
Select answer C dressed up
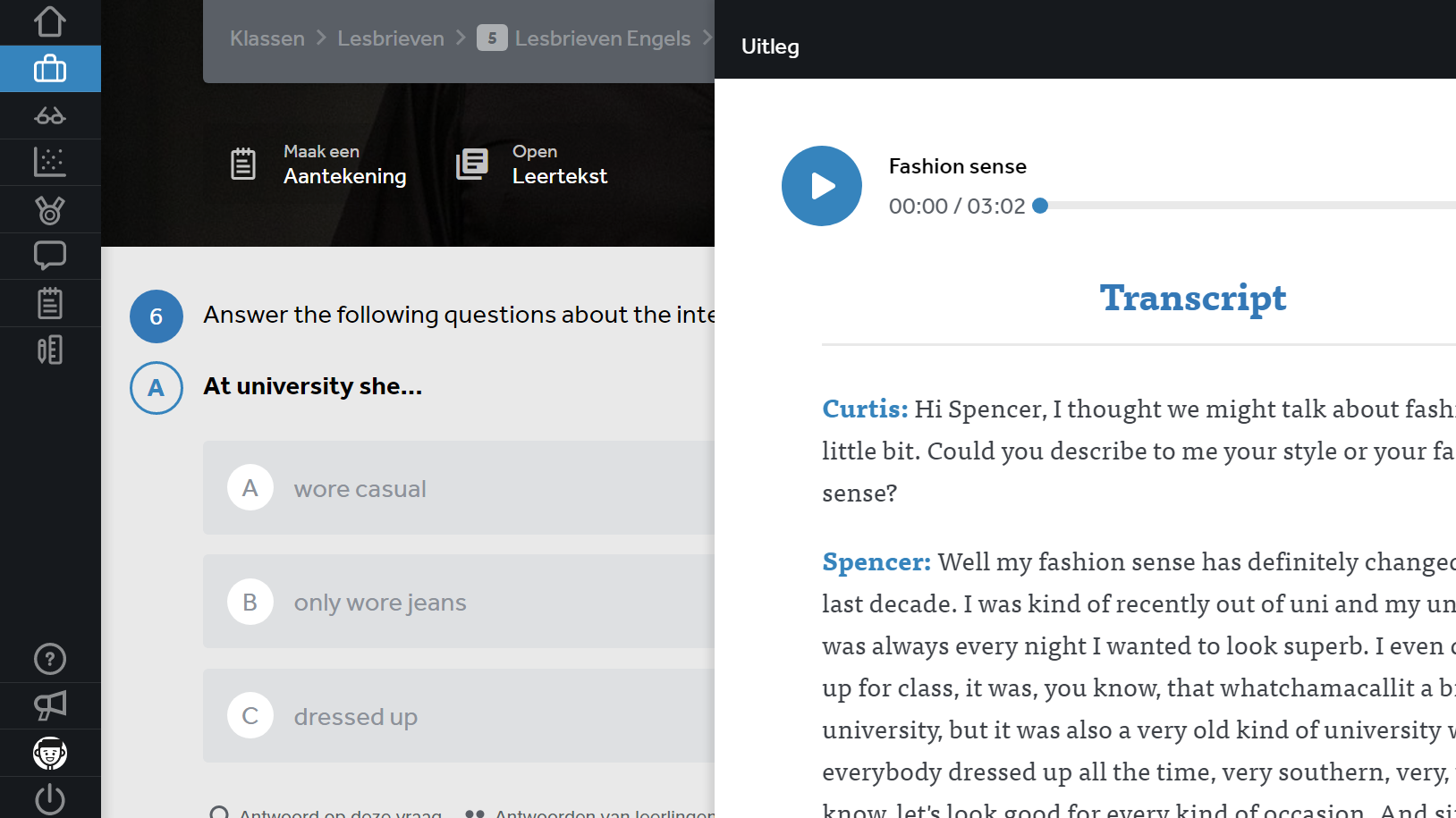click(x=459, y=716)
